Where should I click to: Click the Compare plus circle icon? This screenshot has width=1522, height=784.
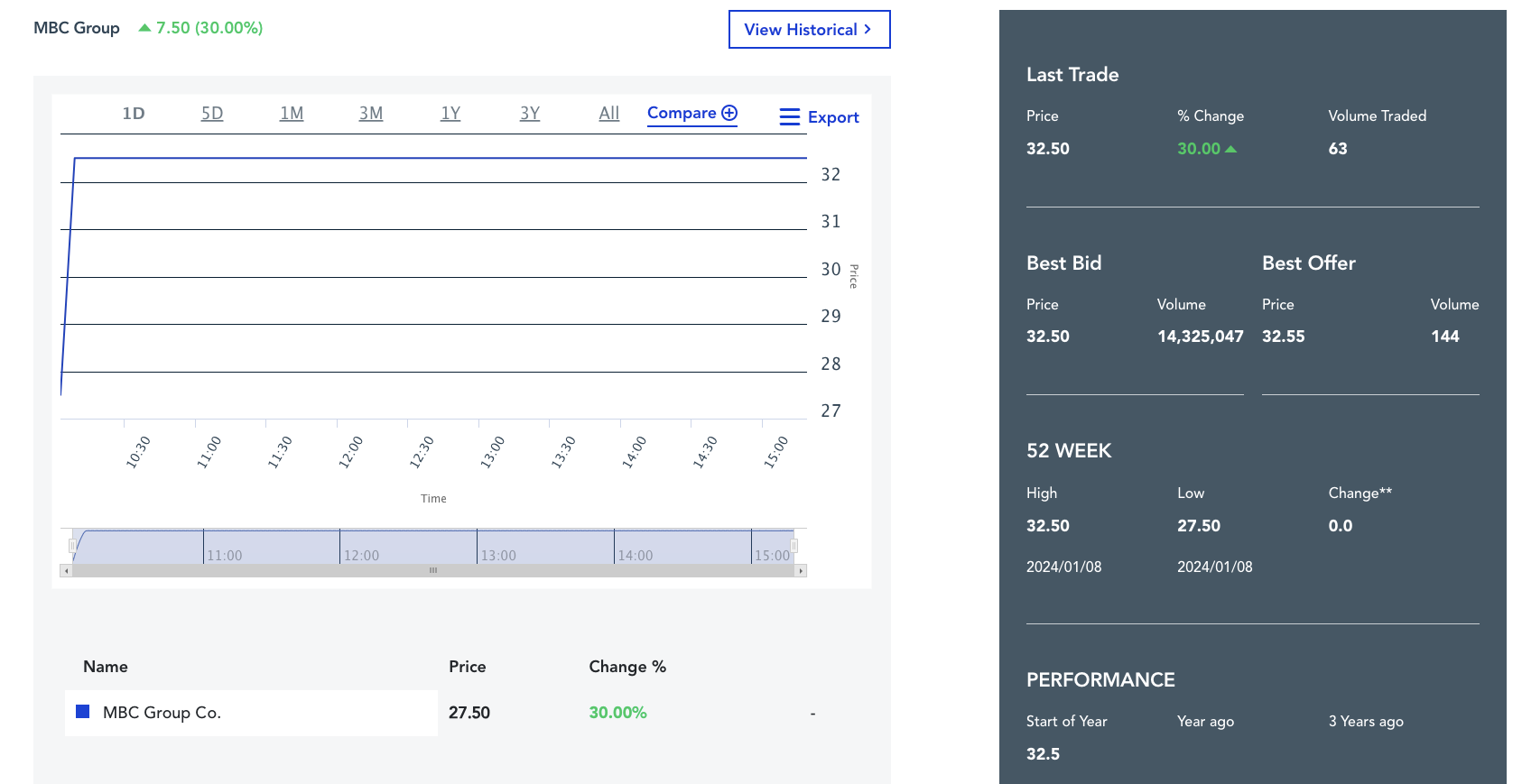pos(729,113)
